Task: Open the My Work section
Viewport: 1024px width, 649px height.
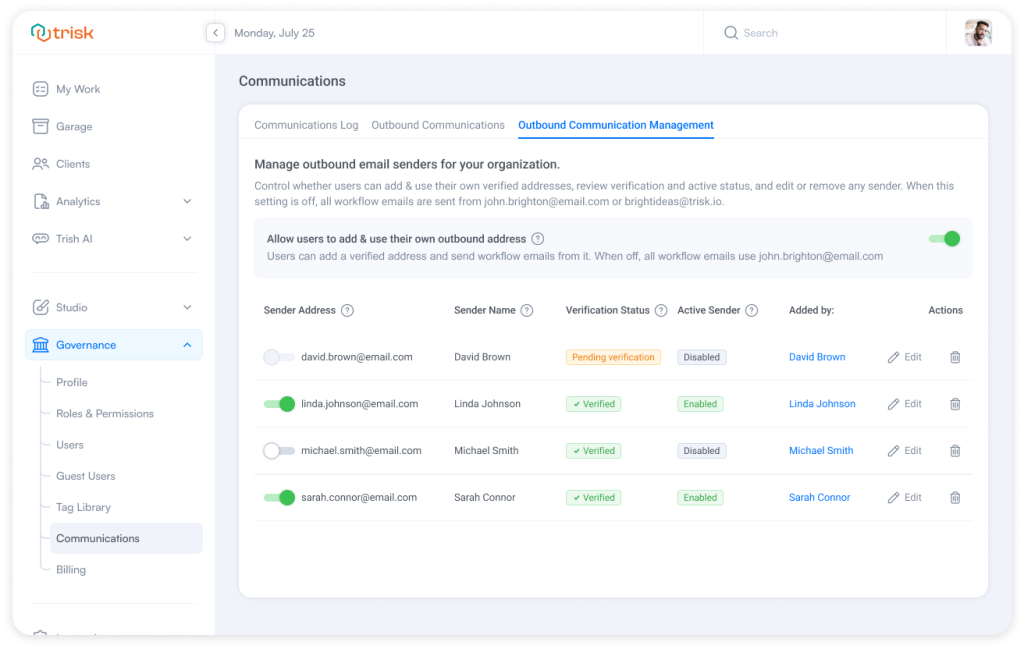Action: (x=78, y=89)
